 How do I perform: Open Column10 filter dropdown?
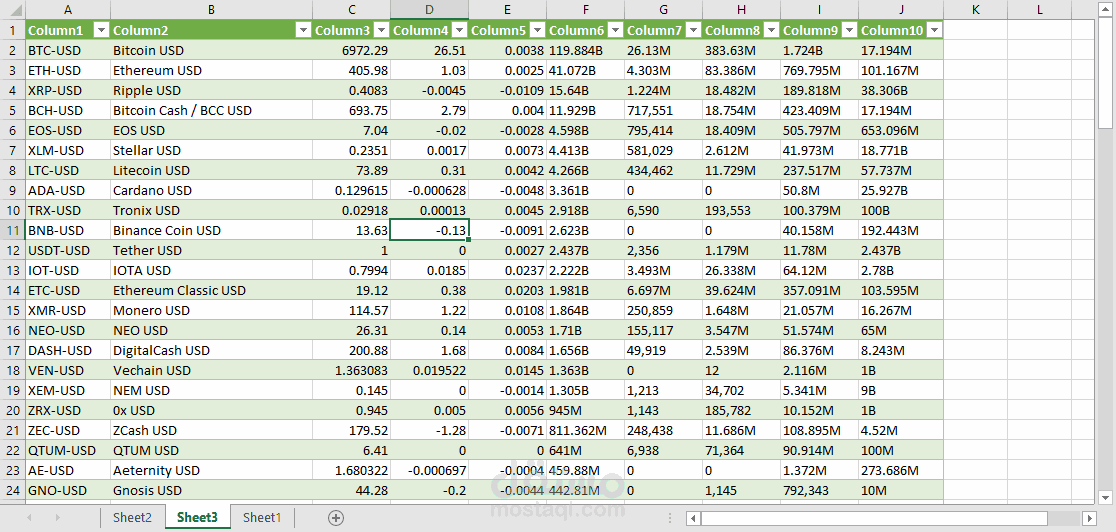935,30
